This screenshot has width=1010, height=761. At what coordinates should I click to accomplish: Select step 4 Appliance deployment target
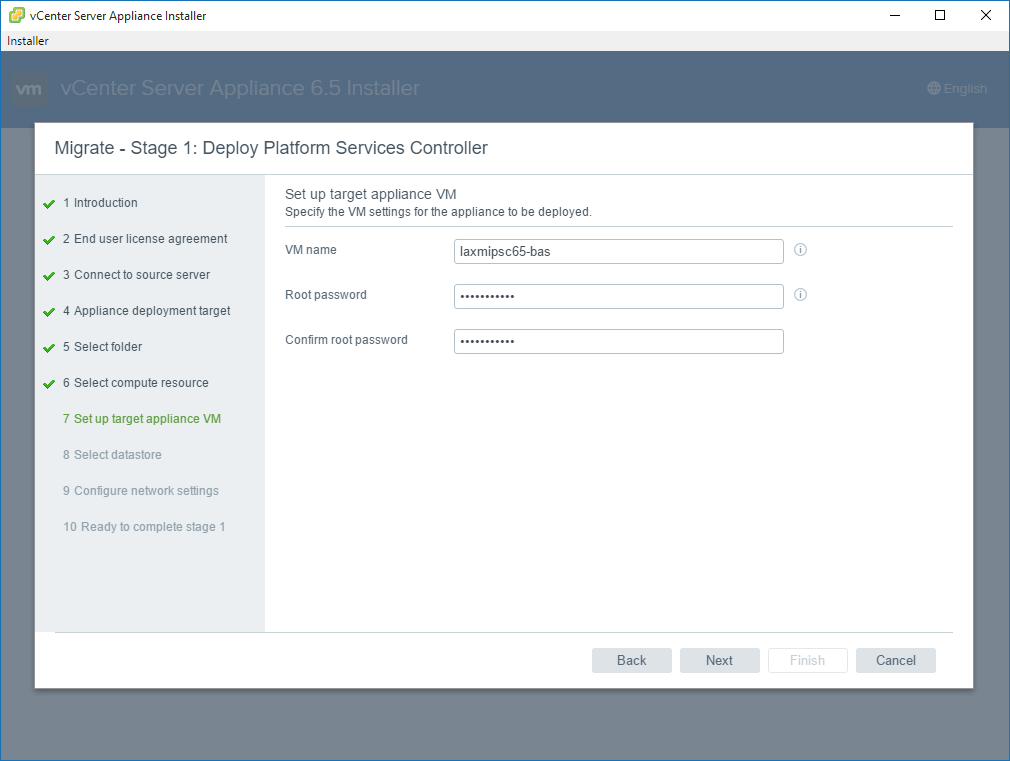click(x=152, y=311)
